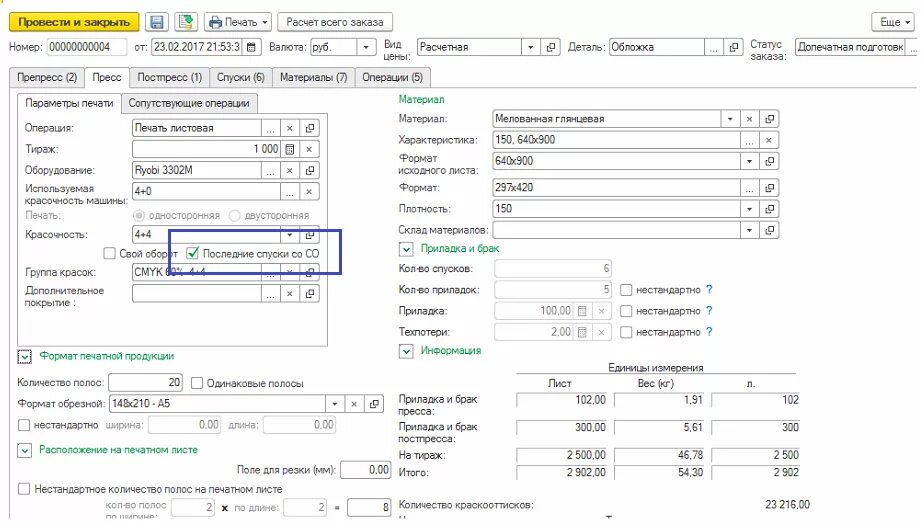This screenshot has width=922, height=522.
Task: Collapse Формат печатной продукции section
Action: [25, 357]
